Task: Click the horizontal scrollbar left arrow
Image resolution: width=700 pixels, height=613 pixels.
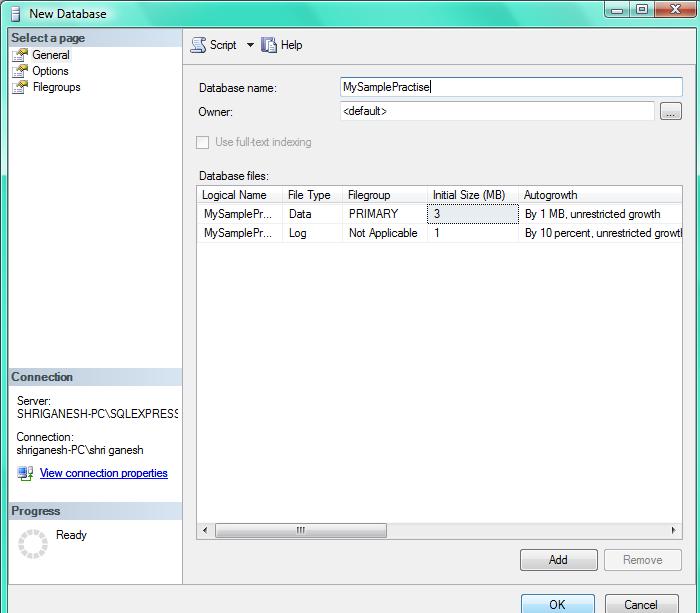Action: [x=205, y=530]
